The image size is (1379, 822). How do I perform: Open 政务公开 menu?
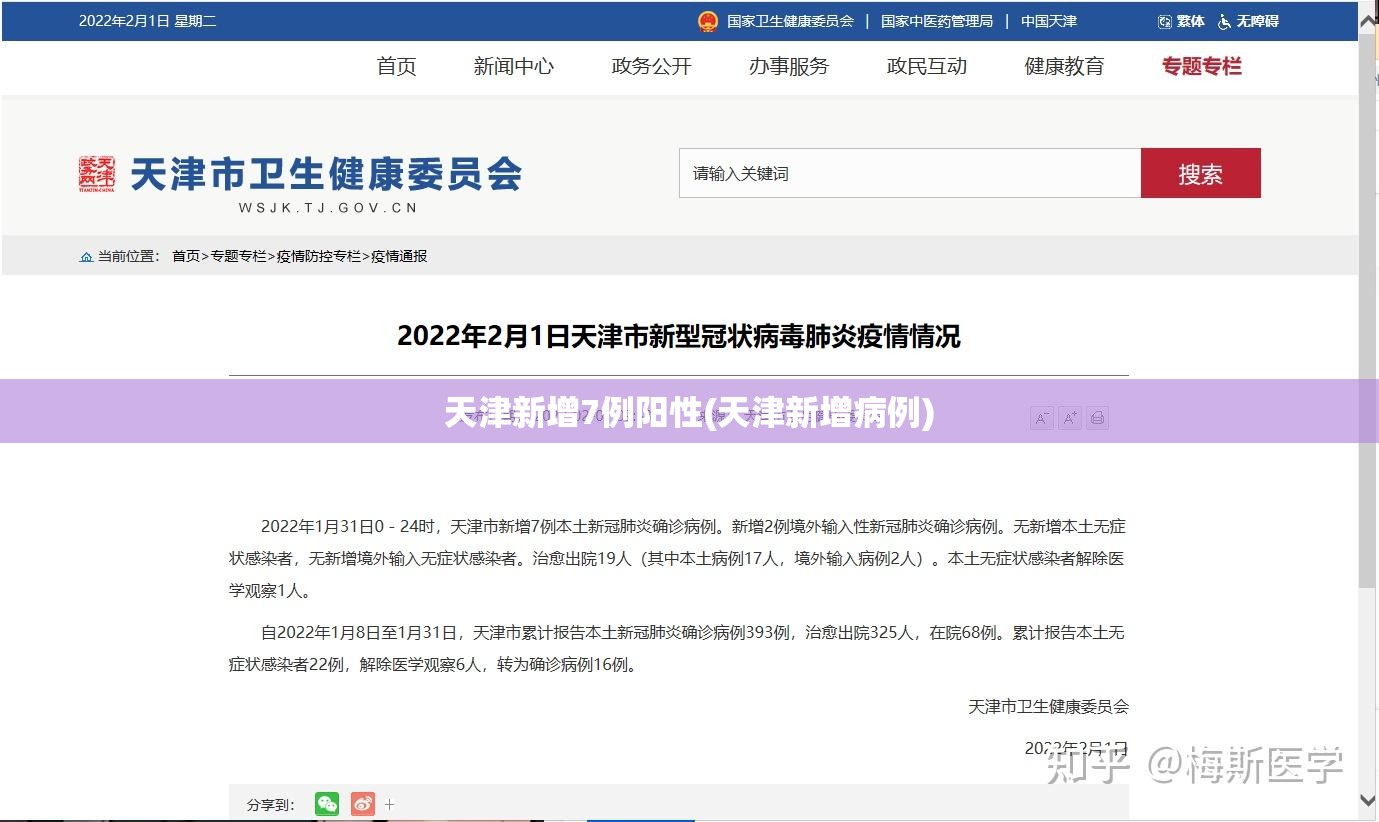(651, 66)
